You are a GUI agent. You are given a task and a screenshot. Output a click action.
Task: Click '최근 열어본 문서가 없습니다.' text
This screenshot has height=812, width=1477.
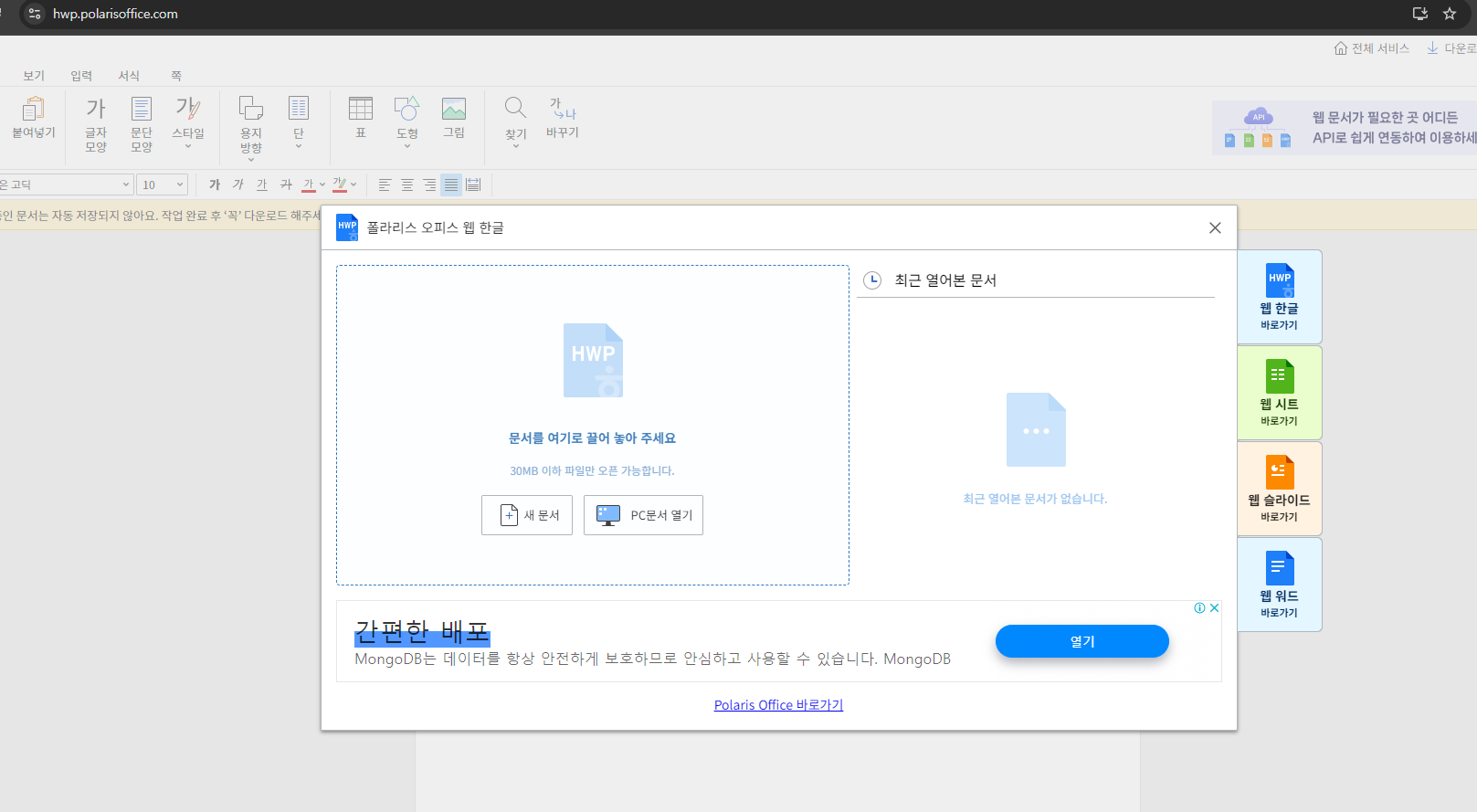tap(1035, 499)
